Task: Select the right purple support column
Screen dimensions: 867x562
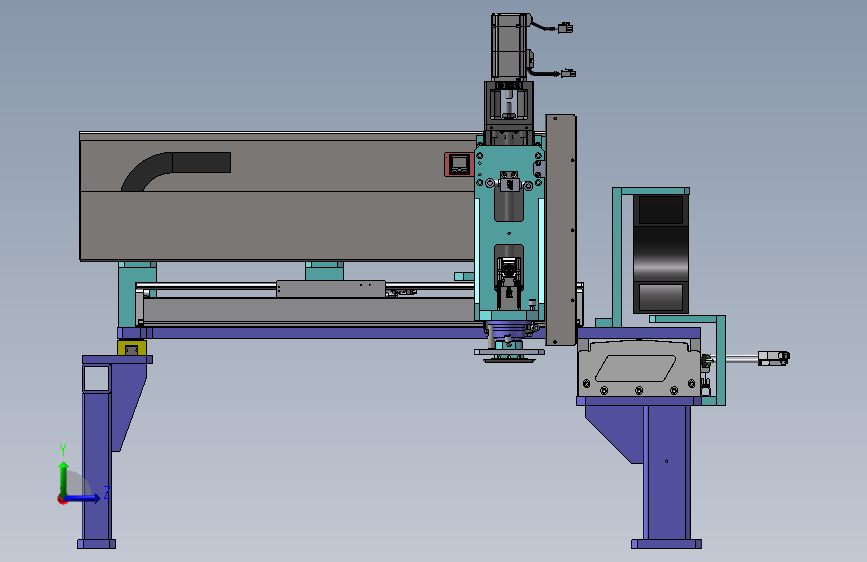Action: tap(667, 473)
